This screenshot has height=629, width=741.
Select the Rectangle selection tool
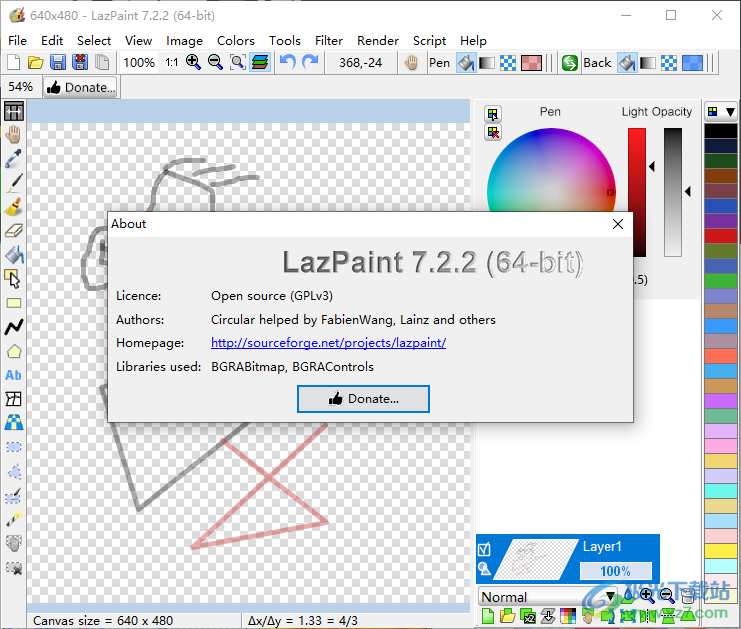pos(14,447)
